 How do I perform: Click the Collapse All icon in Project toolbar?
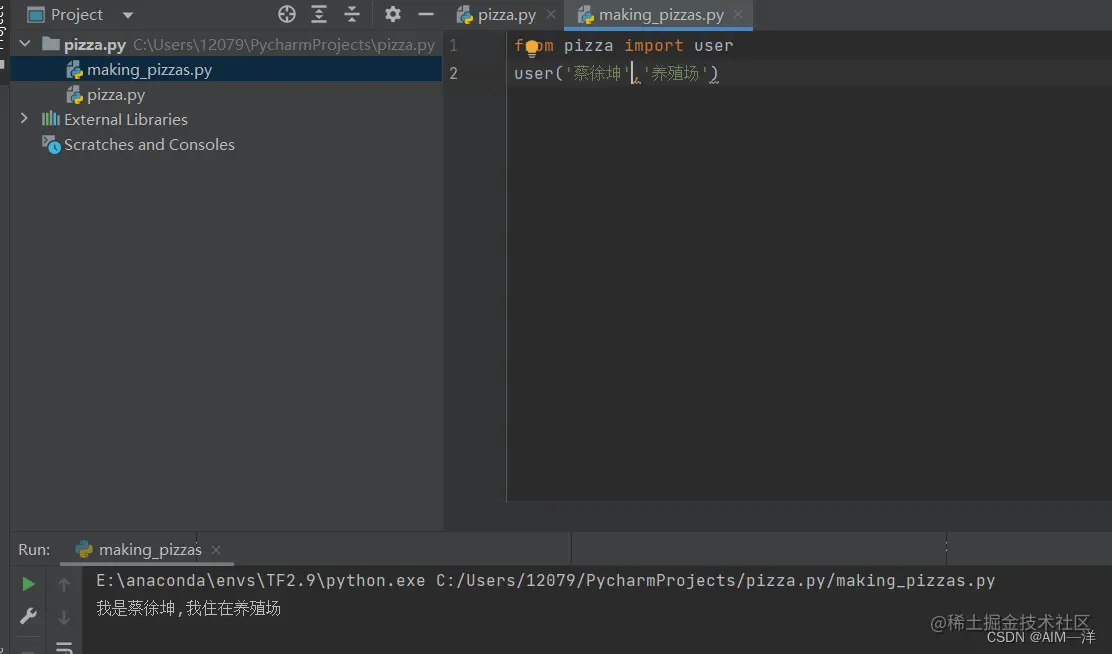(x=352, y=14)
